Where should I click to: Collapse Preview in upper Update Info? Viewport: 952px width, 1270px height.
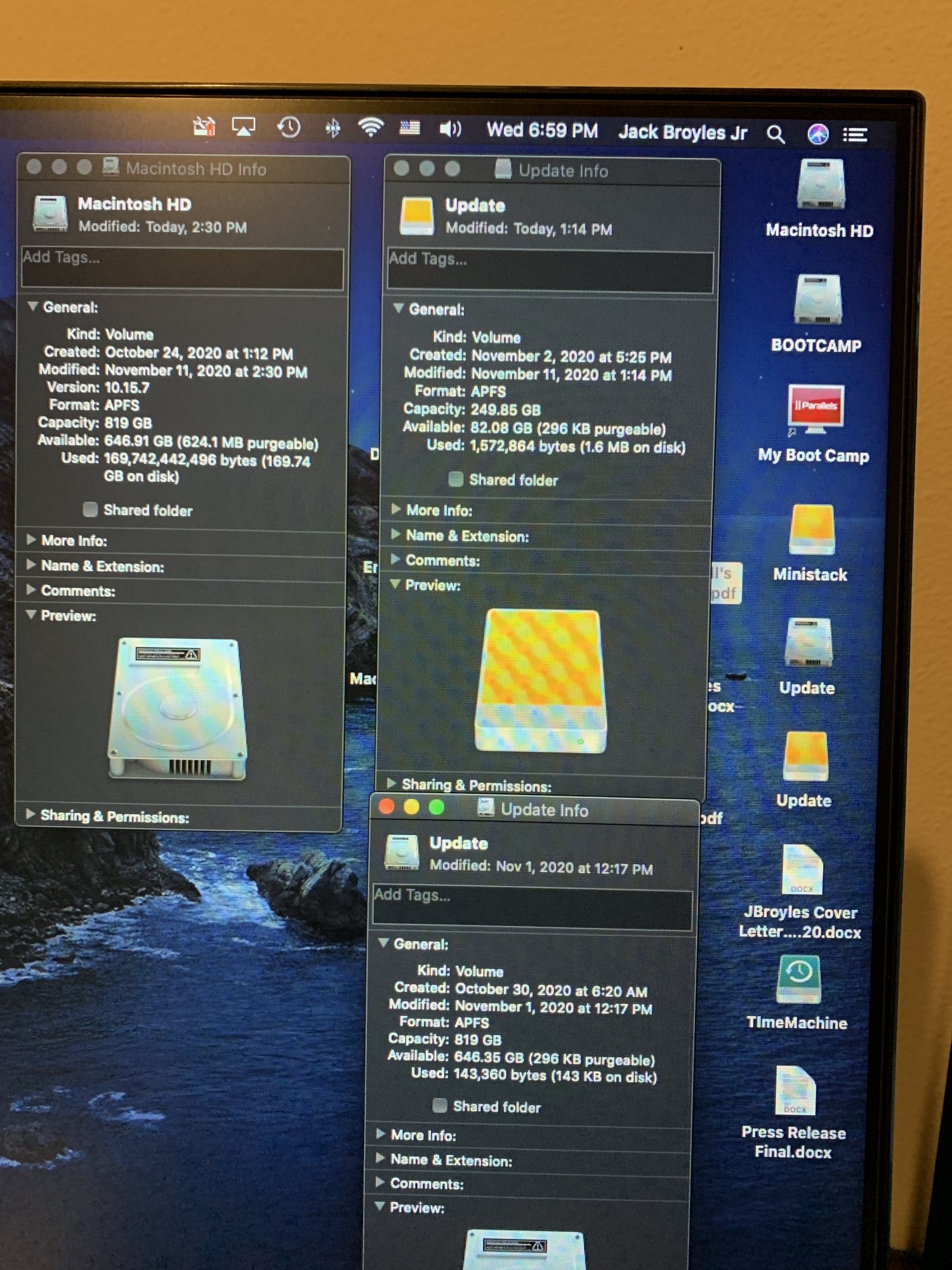[x=395, y=584]
